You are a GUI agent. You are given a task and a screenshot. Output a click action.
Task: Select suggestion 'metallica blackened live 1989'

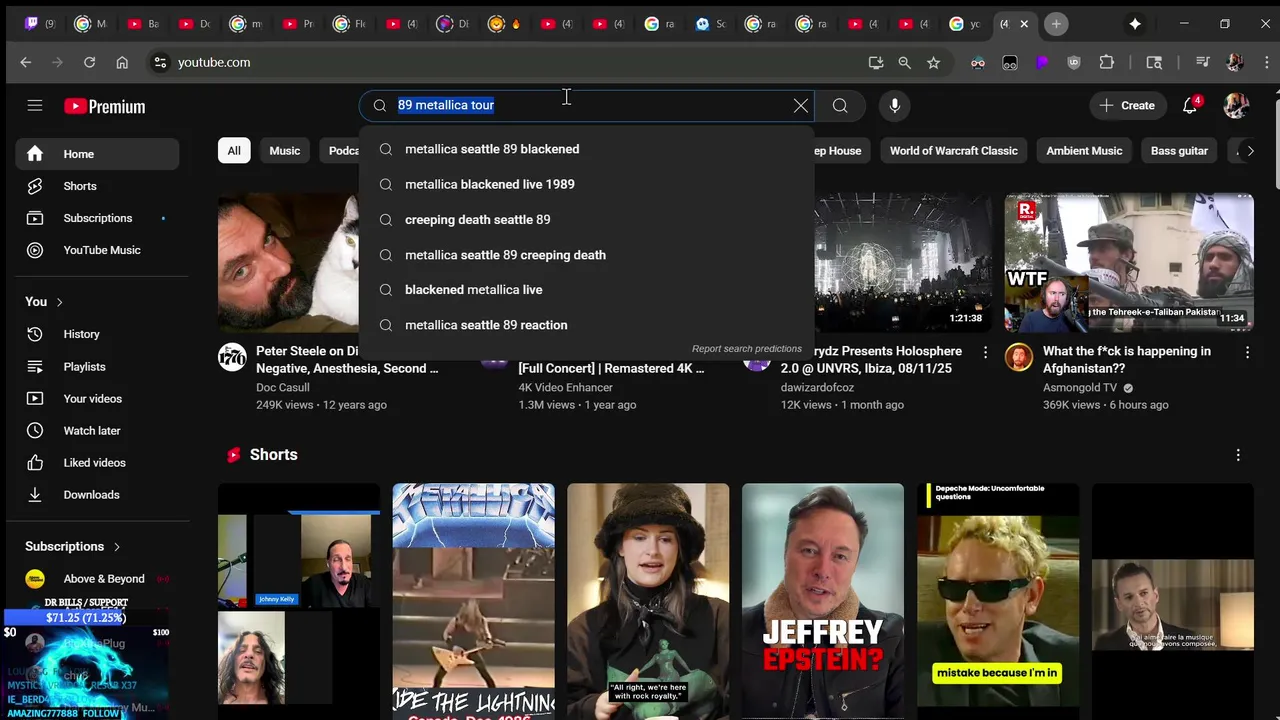[x=587, y=184]
